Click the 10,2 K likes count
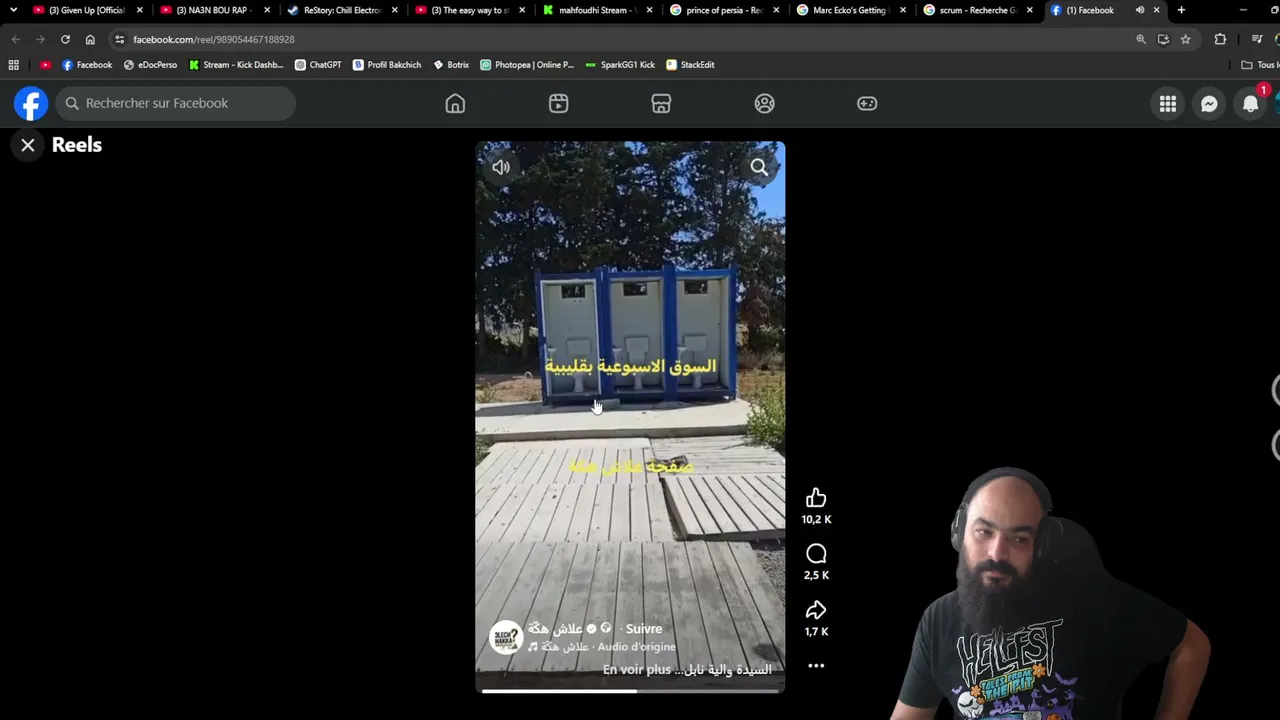This screenshot has width=1280, height=720. [x=816, y=519]
